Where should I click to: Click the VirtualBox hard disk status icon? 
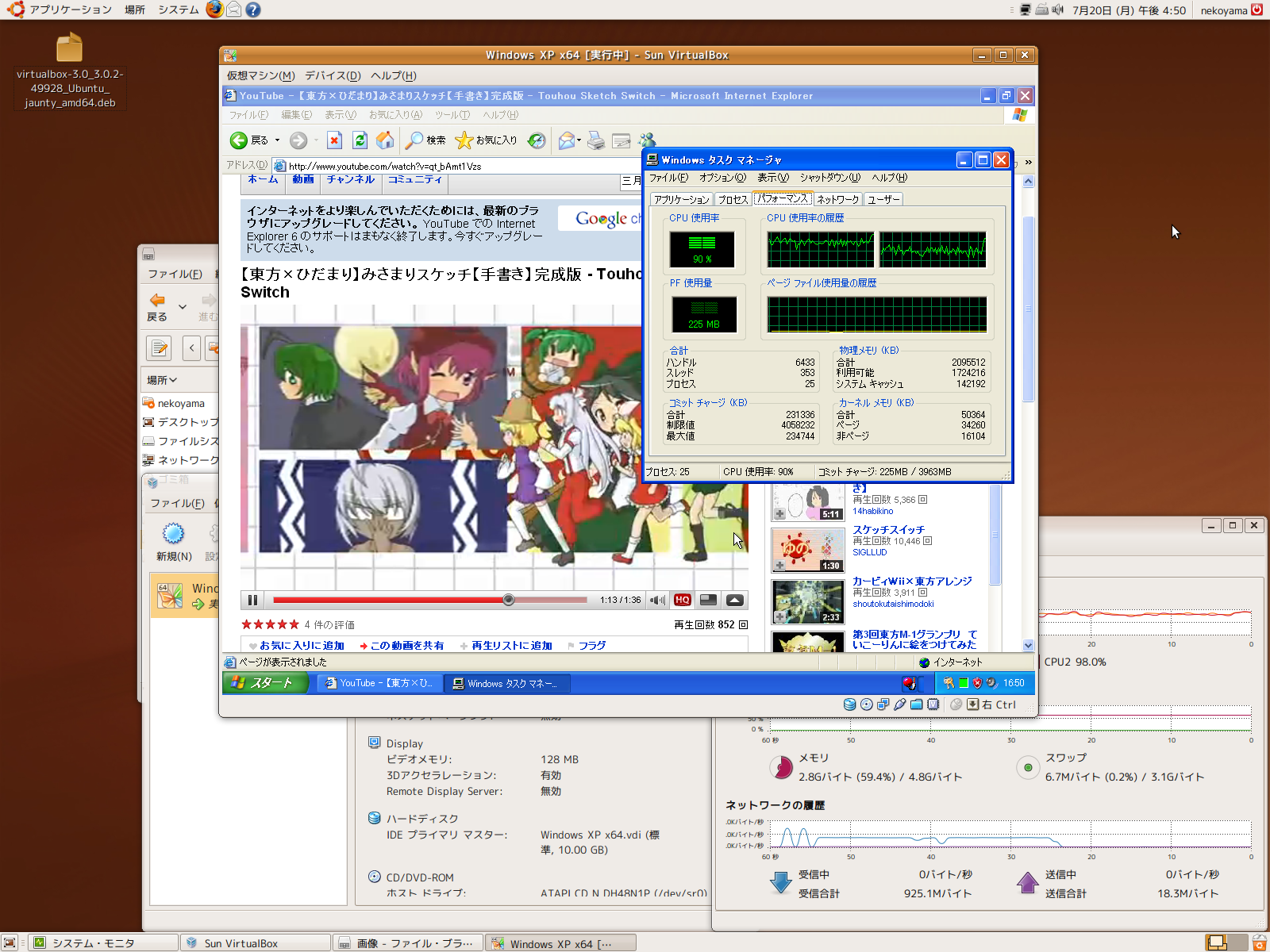click(849, 704)
